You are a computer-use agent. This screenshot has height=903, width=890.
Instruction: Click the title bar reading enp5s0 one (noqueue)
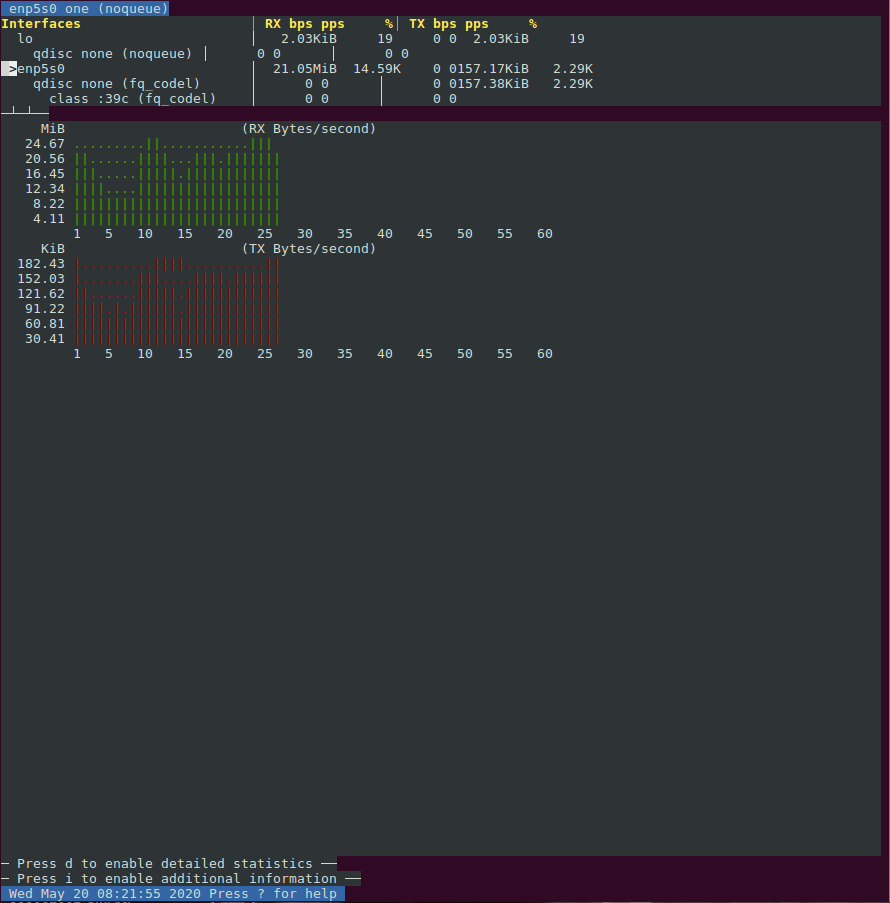click(85, 8)
